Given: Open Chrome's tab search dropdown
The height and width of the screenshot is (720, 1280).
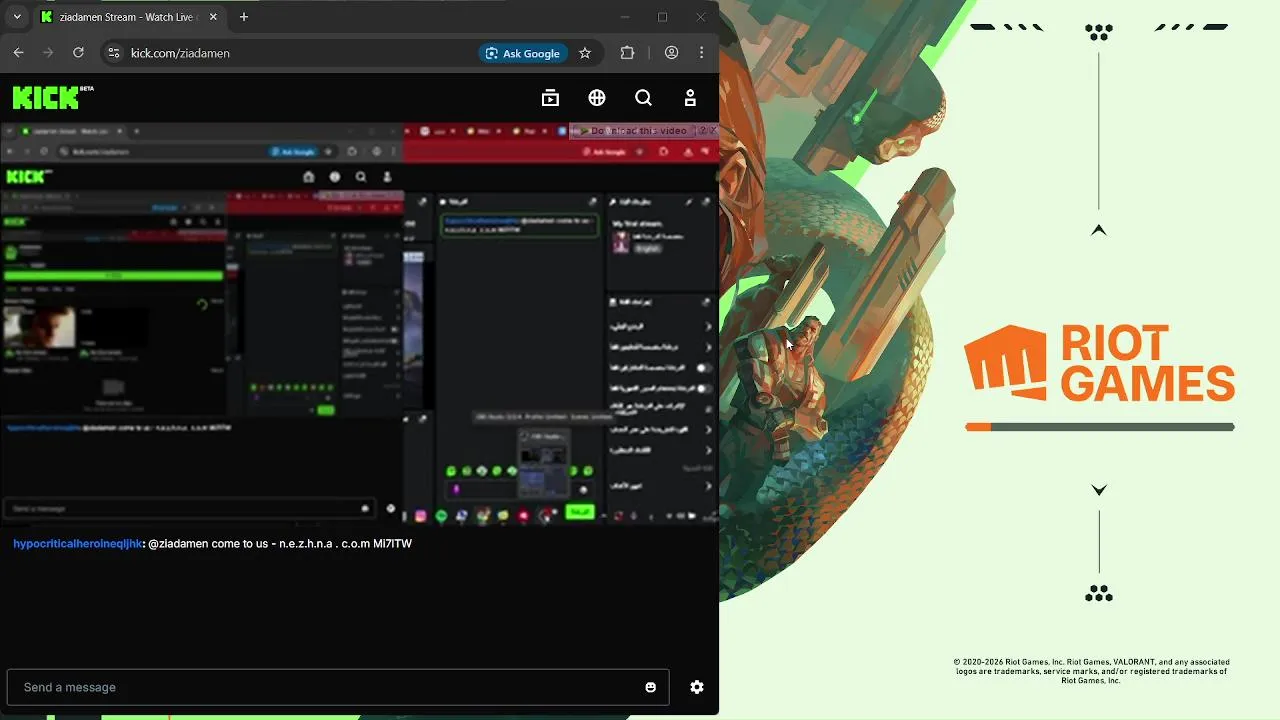Looking at the screenshot, I should pos(17,17).
